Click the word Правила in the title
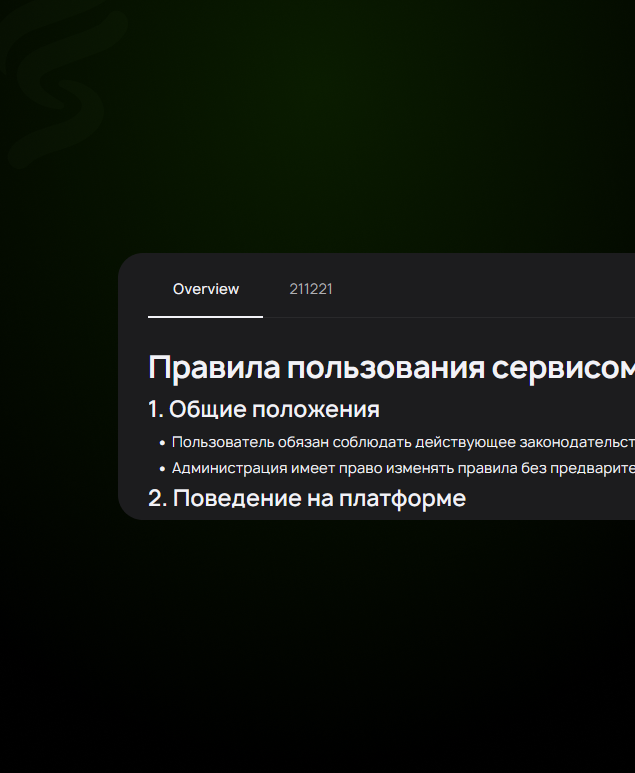The height and width of the screenshot is (773, 635). click(214, 367)
